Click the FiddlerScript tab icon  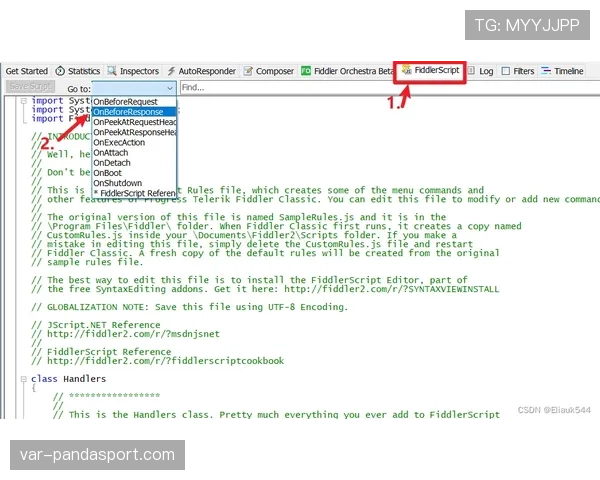pos(406,70)
